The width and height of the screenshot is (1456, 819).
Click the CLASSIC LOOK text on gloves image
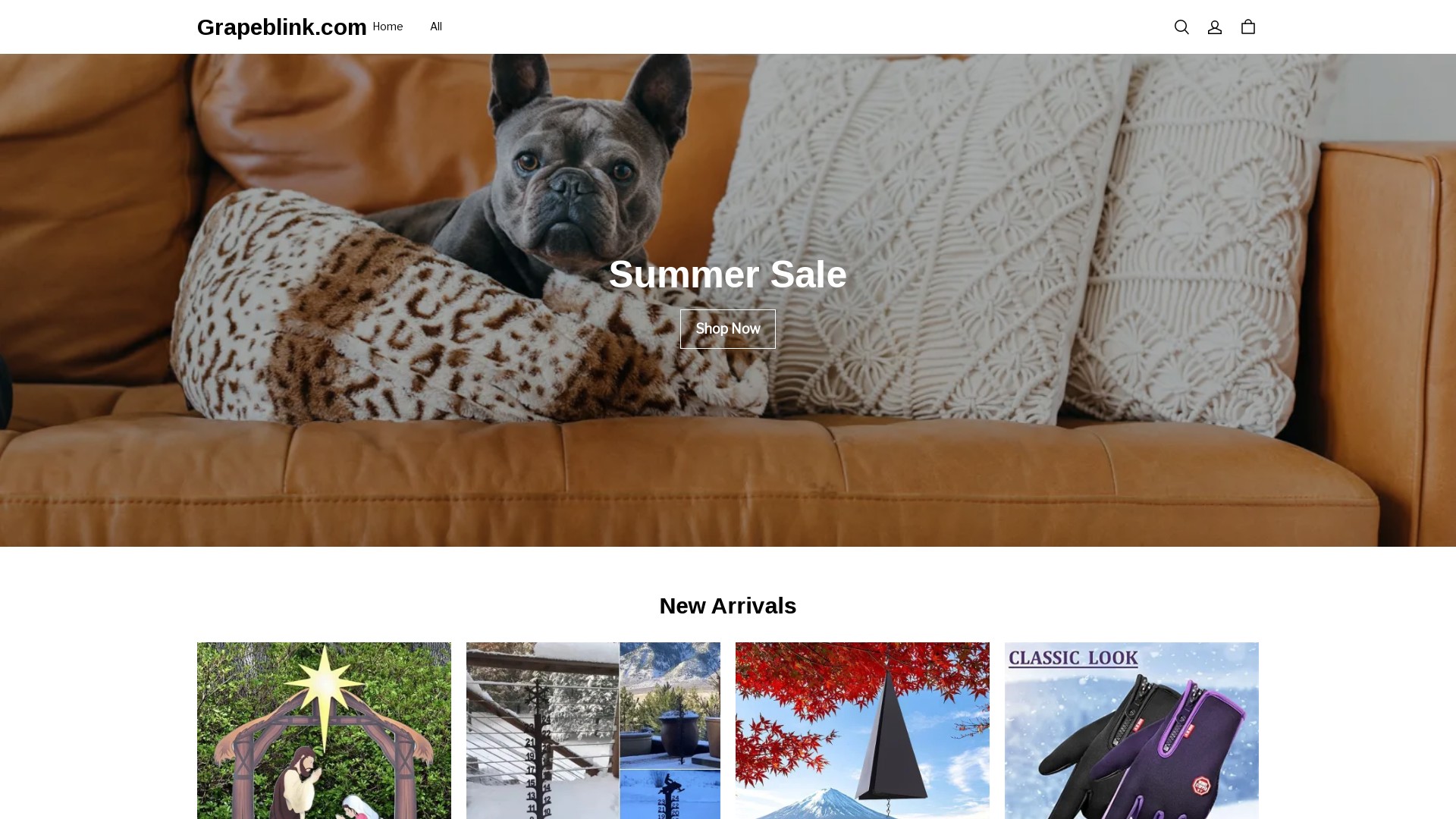coord(1073,657)
